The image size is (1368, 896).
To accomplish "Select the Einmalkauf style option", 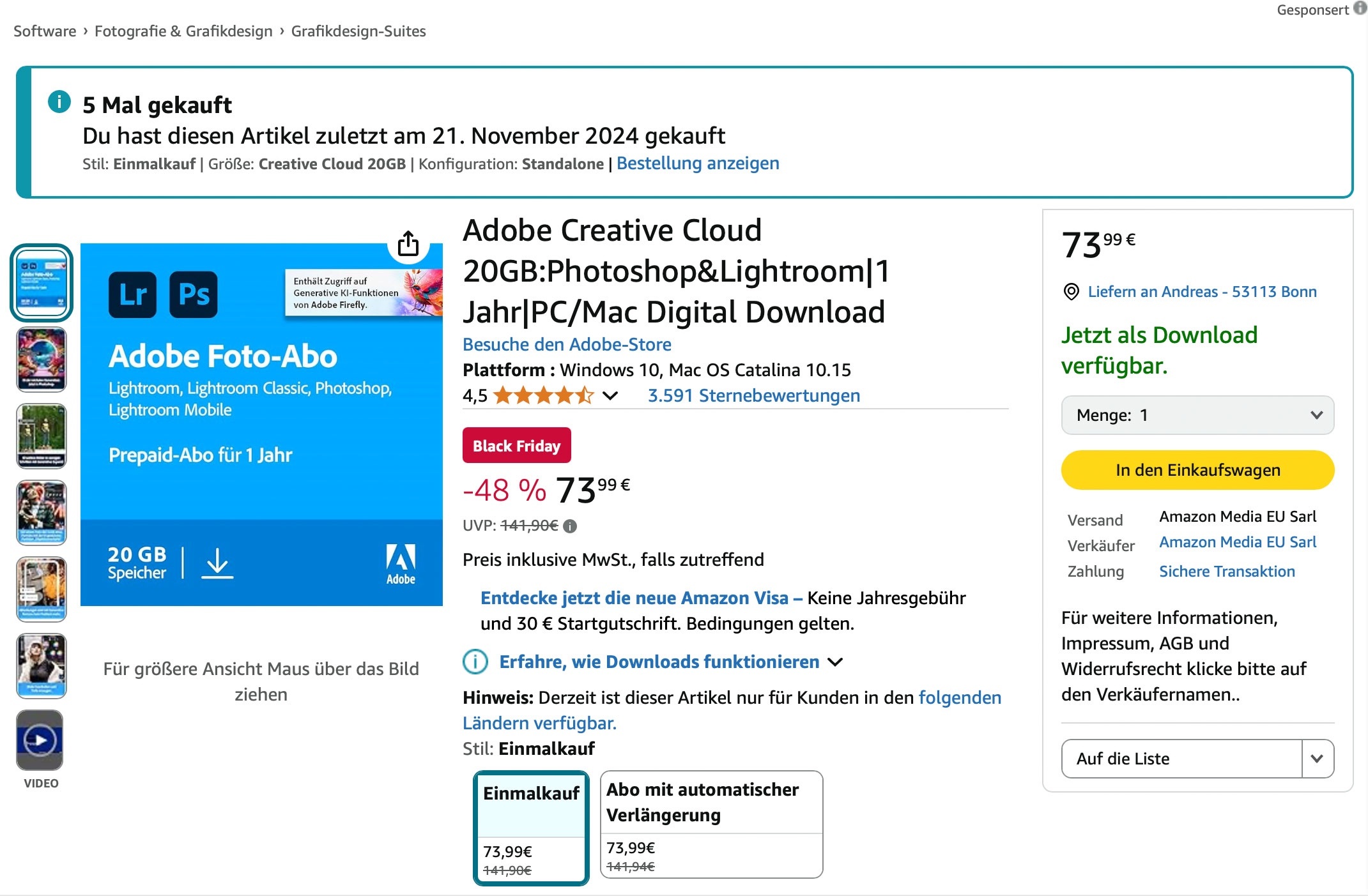I will [531, 828].
